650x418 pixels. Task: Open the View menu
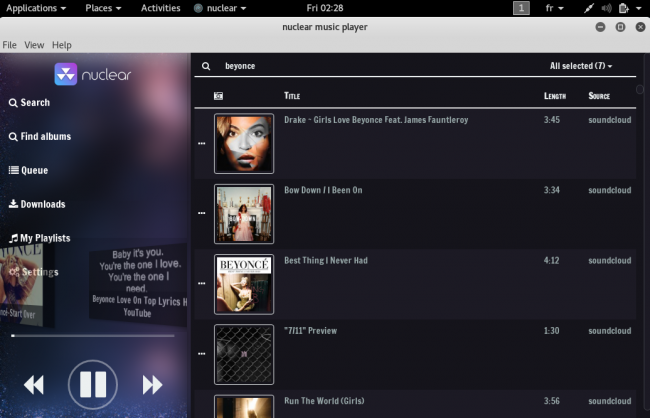coord(34,45)
